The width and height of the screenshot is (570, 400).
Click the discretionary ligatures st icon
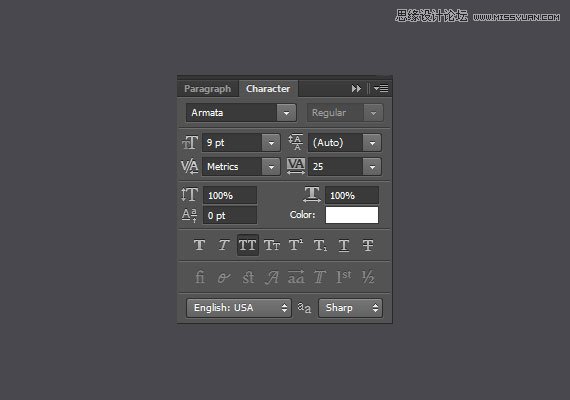pyautogui.click(x=248, y=277)
